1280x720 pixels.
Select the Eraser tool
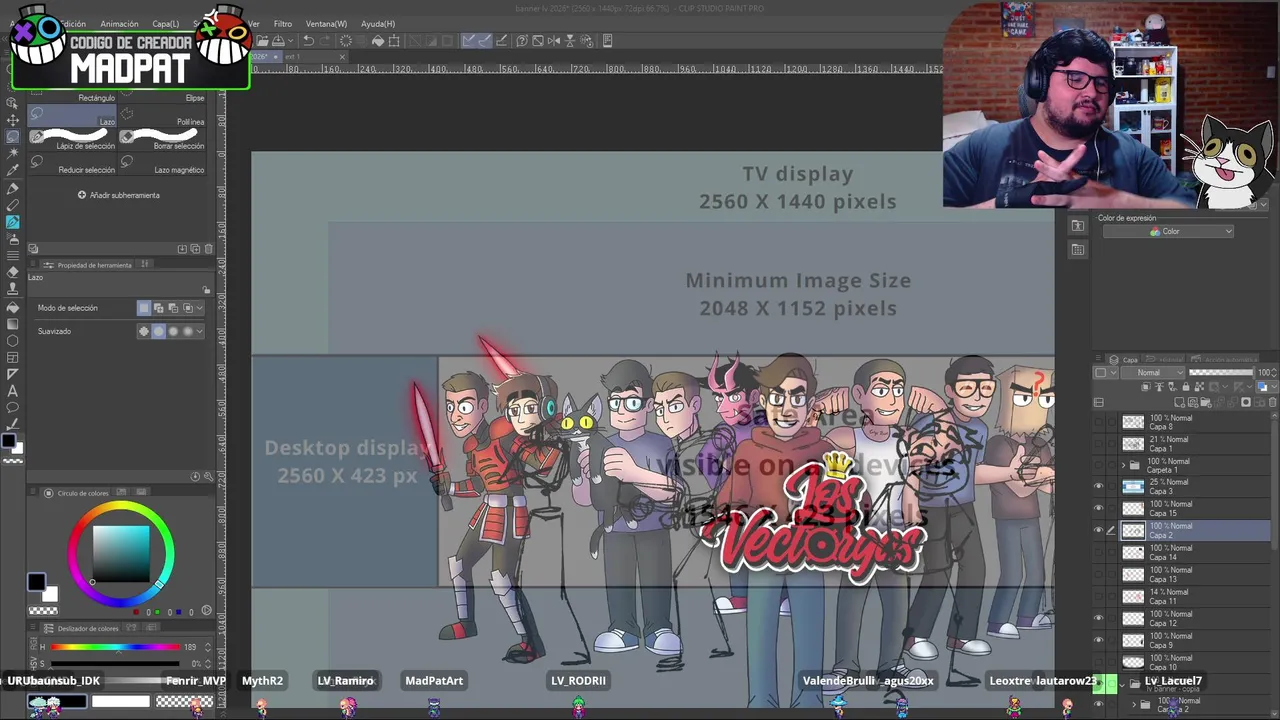coord(13,272)
